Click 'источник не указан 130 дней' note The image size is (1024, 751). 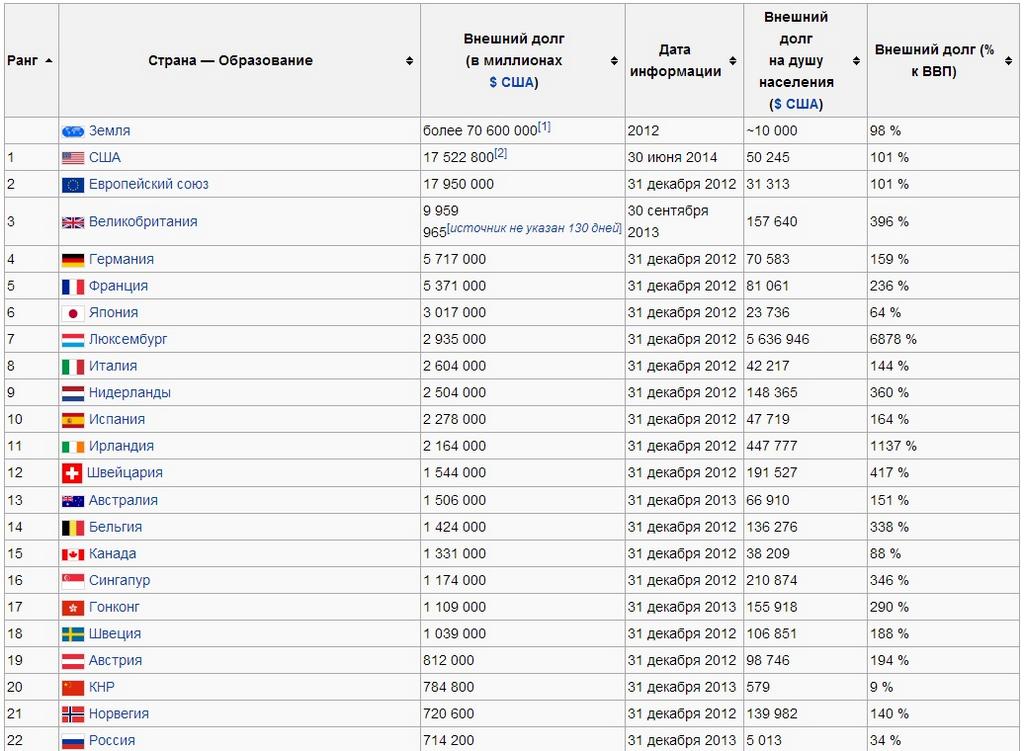tap(534, 229)
